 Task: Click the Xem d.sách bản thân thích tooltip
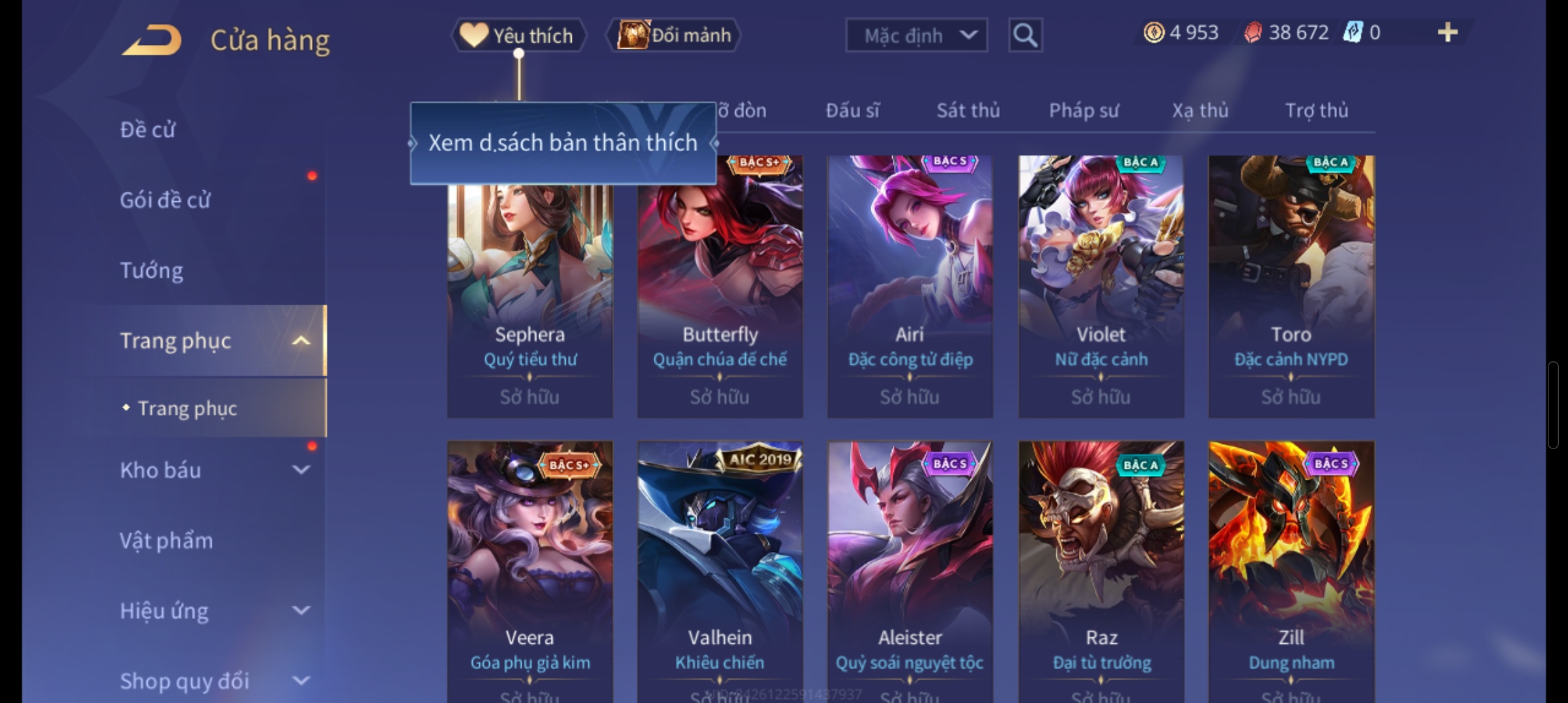point(563,143)
